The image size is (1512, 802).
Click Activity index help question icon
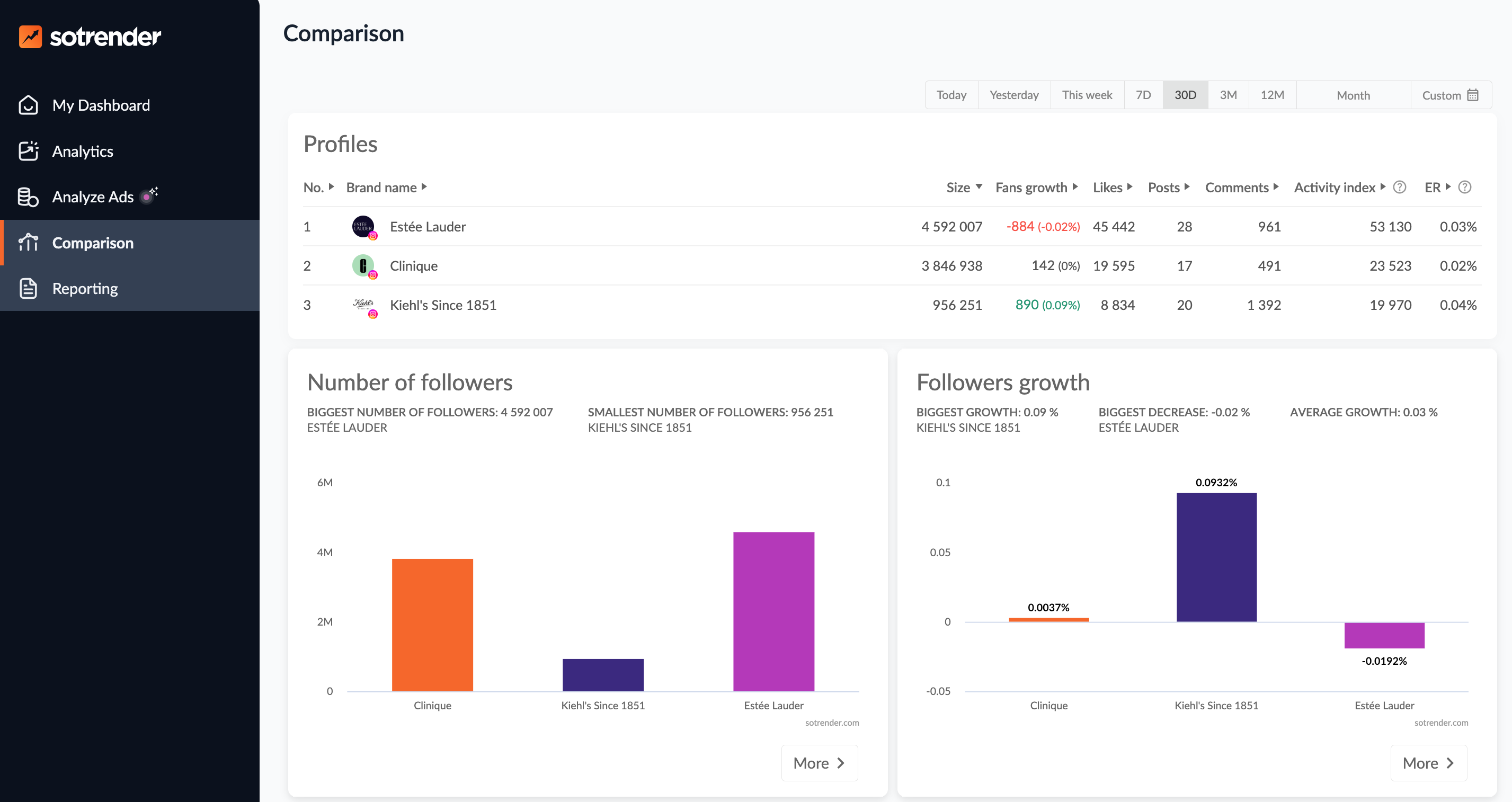[1399, 187]
